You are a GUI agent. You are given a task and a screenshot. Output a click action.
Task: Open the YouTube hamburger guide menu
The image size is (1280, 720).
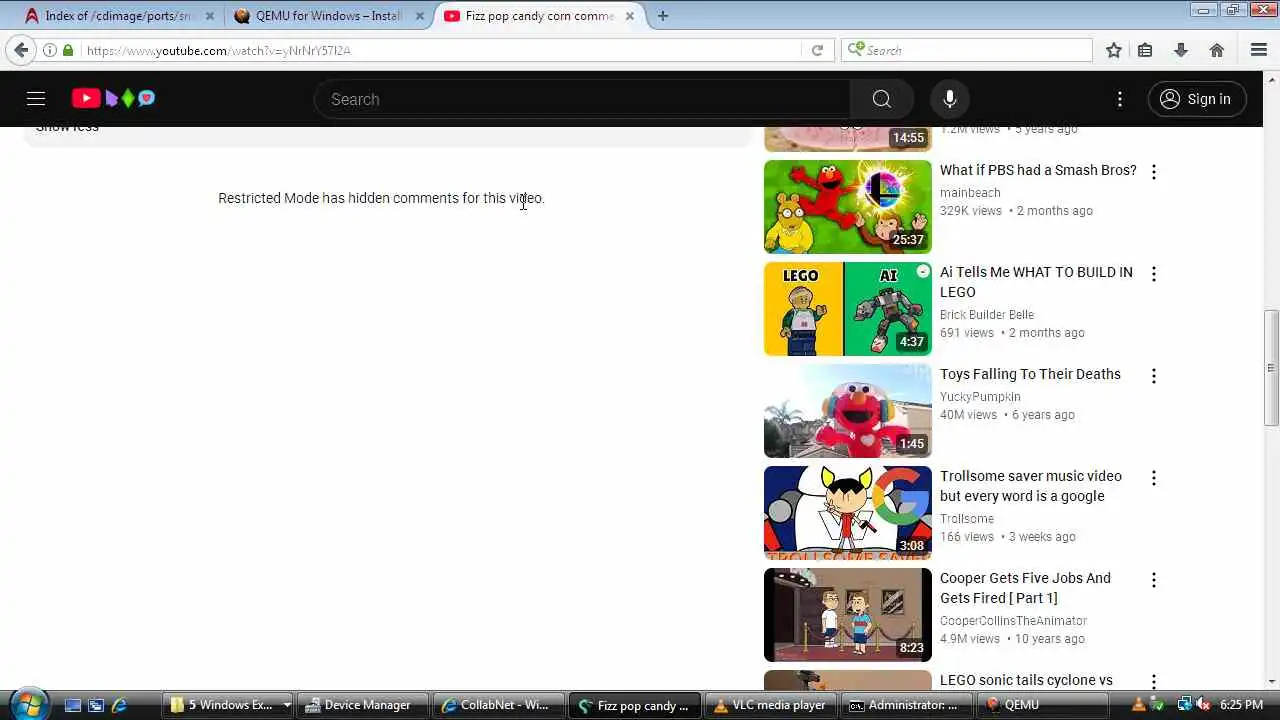pos(36,98)
